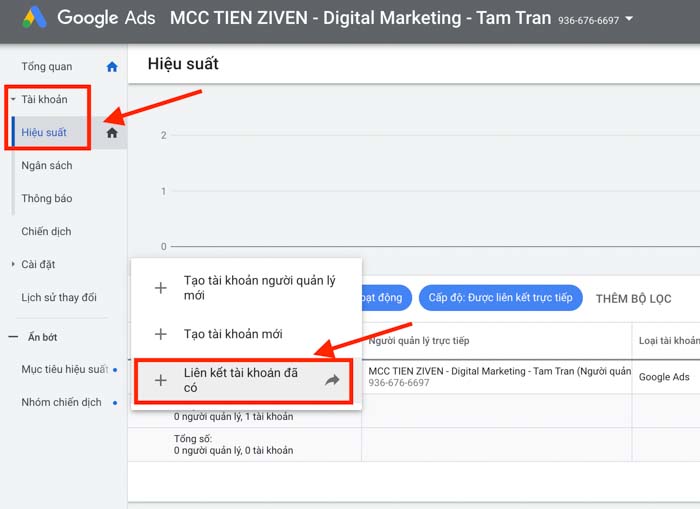Click the home icon next to Tổng quan
The width and height of the screenshot is (700, 509).
point(112,67)
